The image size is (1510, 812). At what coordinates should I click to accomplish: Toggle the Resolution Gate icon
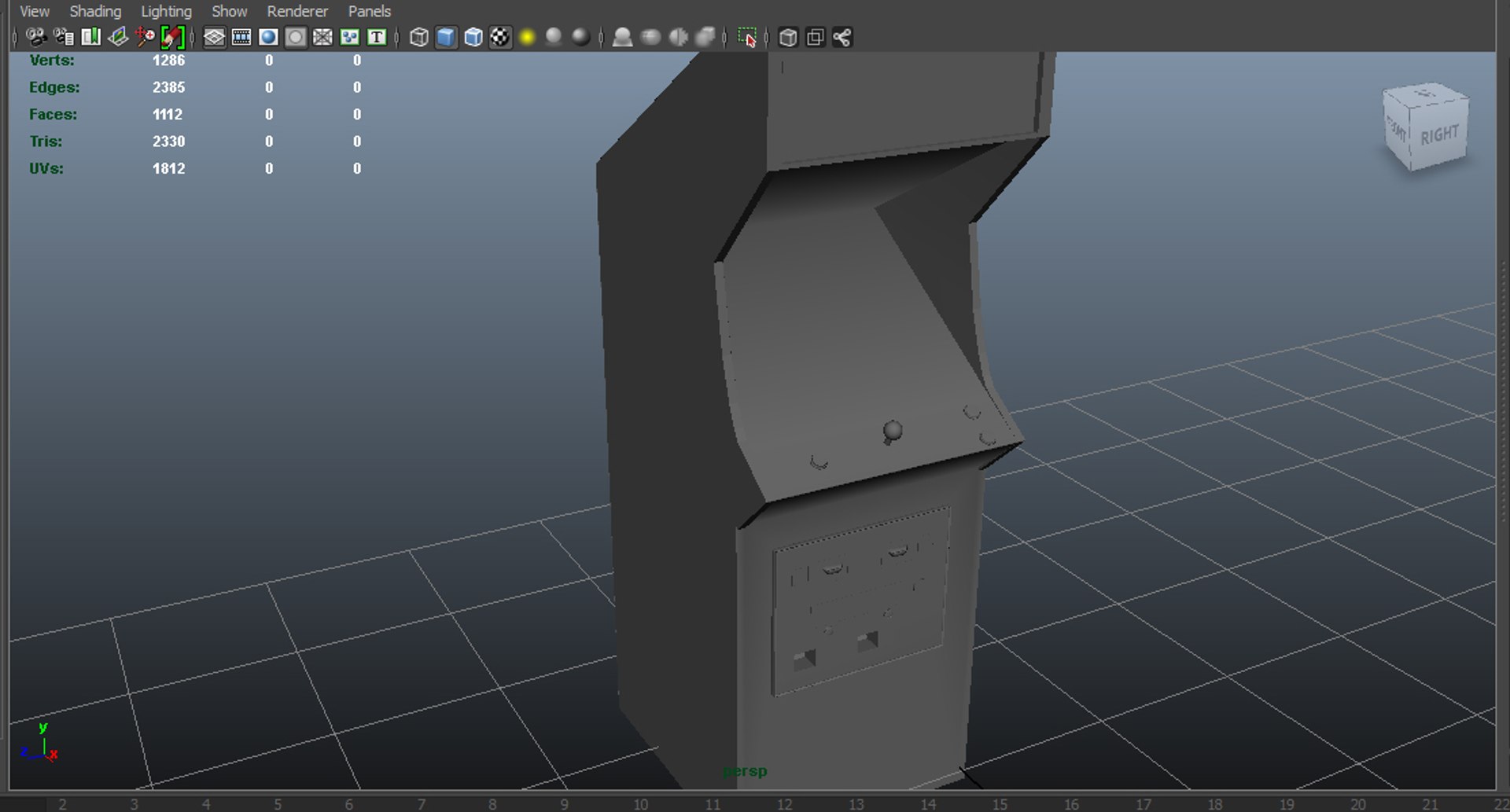click(268, 37)
